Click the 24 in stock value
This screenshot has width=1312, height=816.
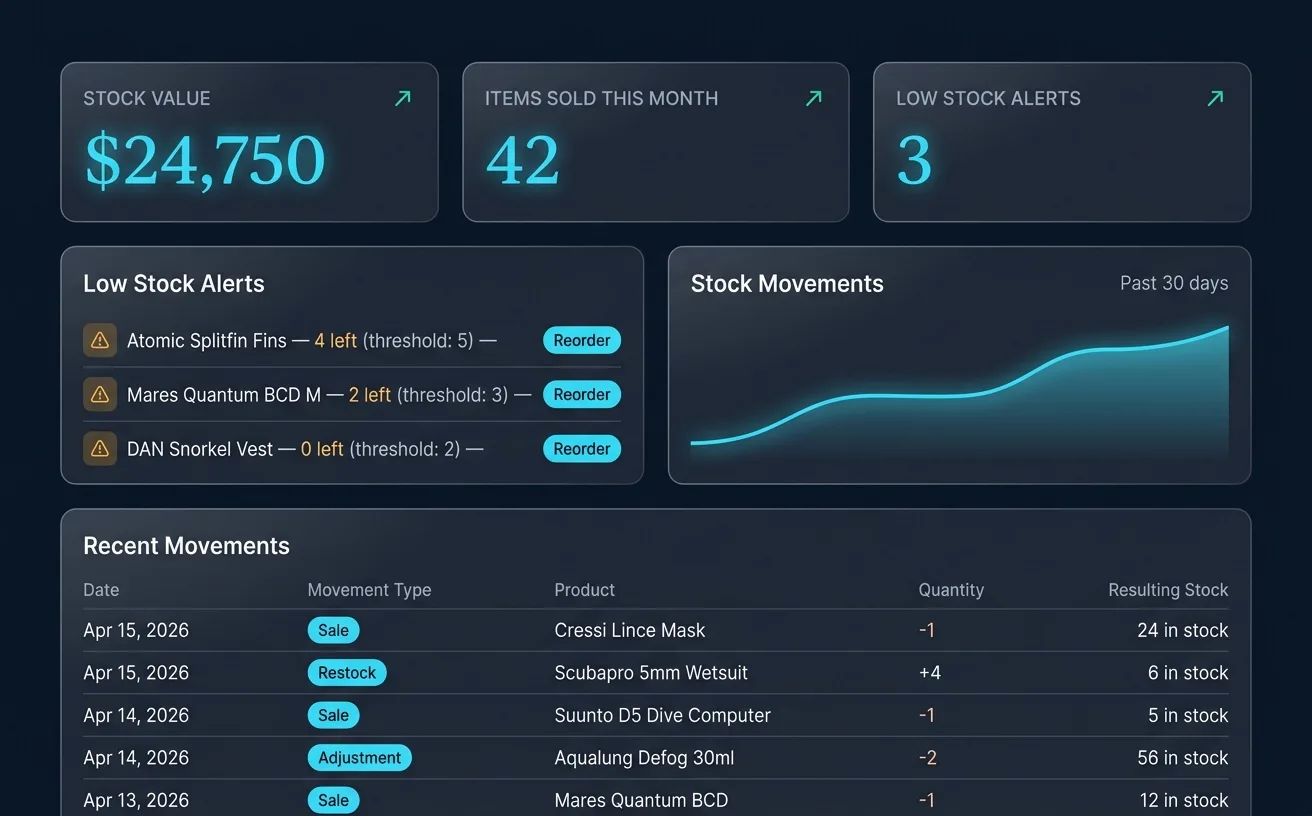coord(1183,630)
